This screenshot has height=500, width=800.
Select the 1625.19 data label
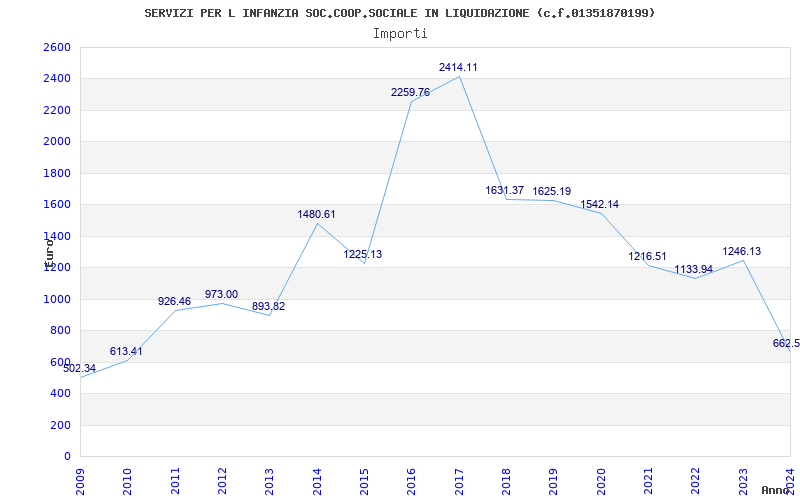(x=552, y=191)
